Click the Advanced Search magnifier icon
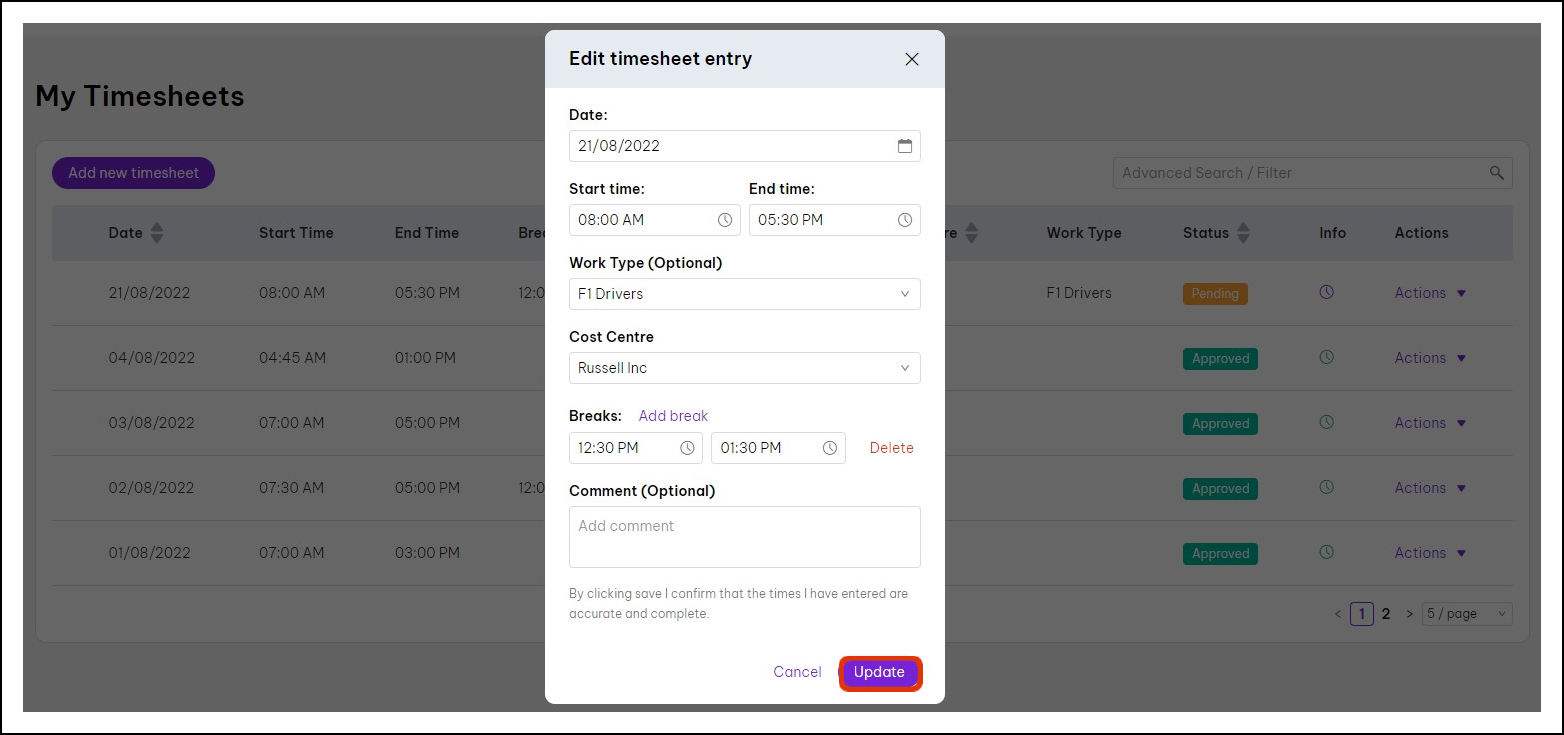The image size is (1564, 735). (1496, 173)
